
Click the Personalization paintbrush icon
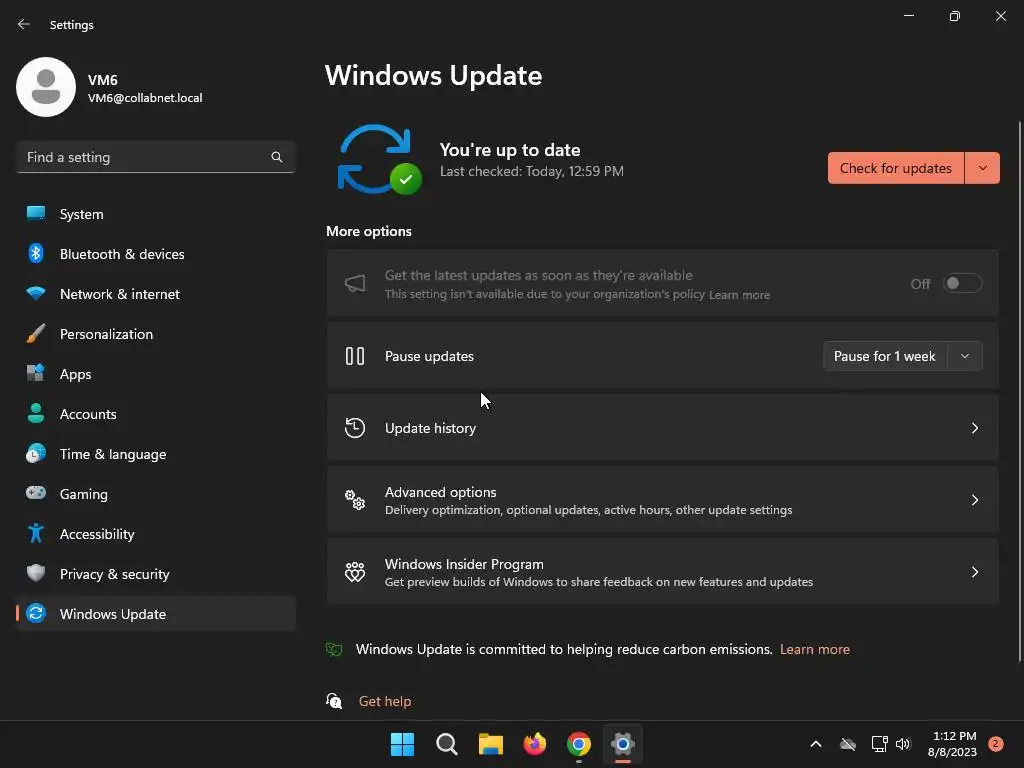pos(36,333)
